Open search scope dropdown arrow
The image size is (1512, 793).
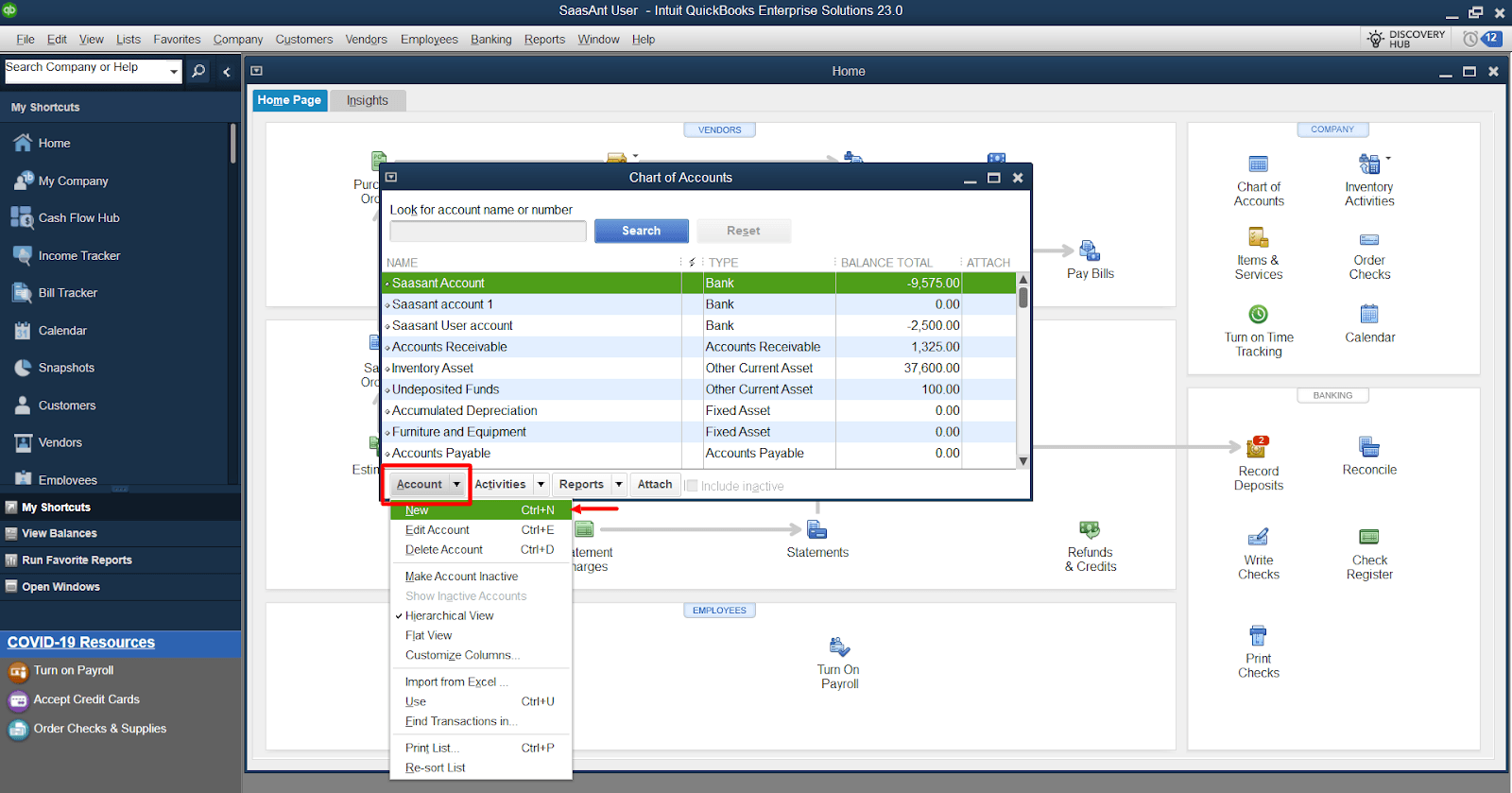point(173,71)
